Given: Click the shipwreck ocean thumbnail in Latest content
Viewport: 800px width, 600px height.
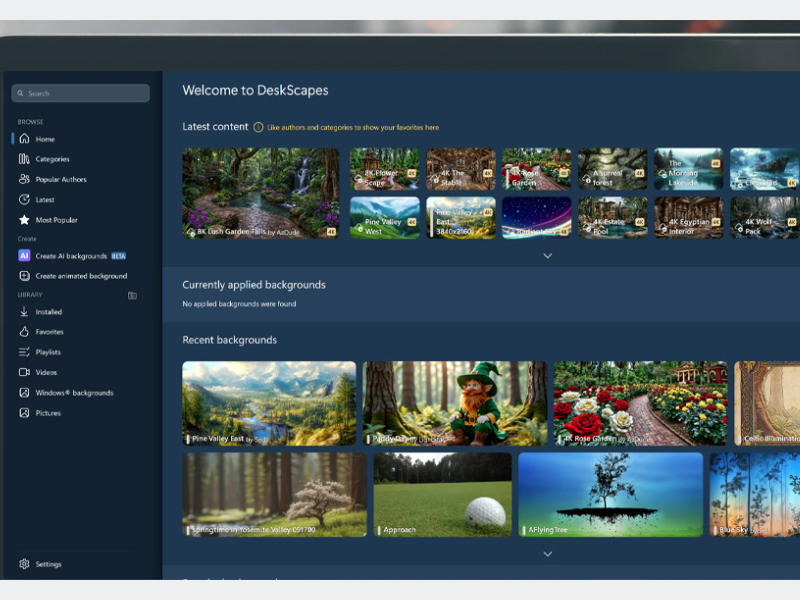Looking at the screenshot, I should (765, 169).
